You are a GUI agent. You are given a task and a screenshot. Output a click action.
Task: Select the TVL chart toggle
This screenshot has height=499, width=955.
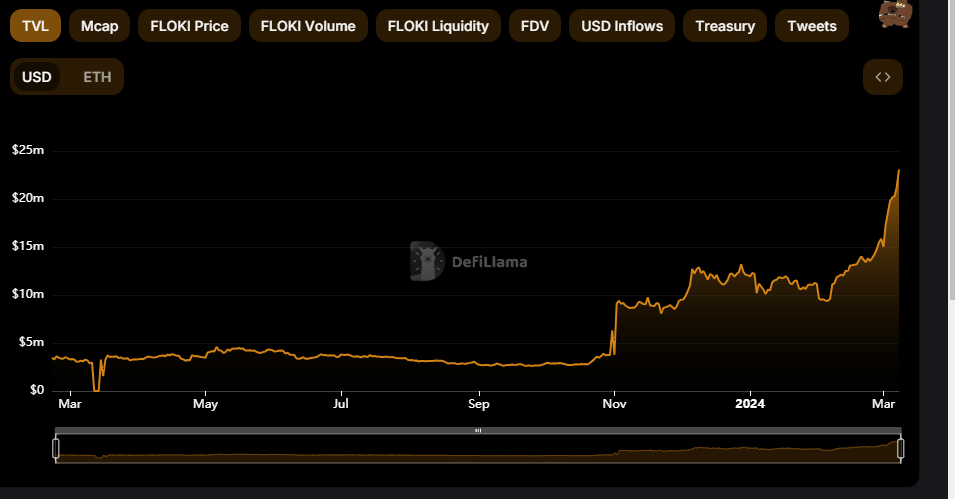35,26
